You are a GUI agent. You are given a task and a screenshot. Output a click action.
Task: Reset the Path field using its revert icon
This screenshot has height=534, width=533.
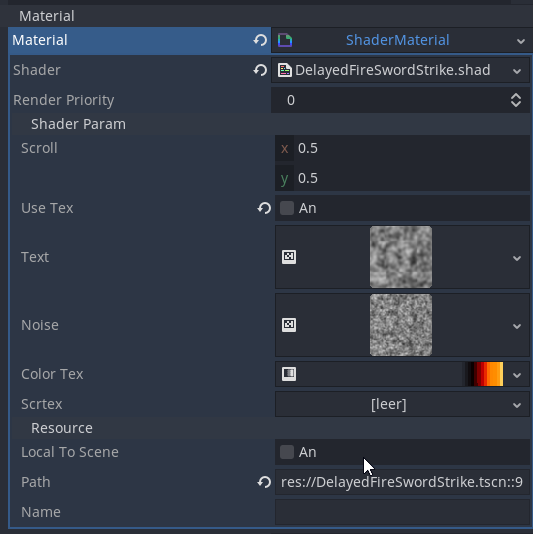click(264, 482)
